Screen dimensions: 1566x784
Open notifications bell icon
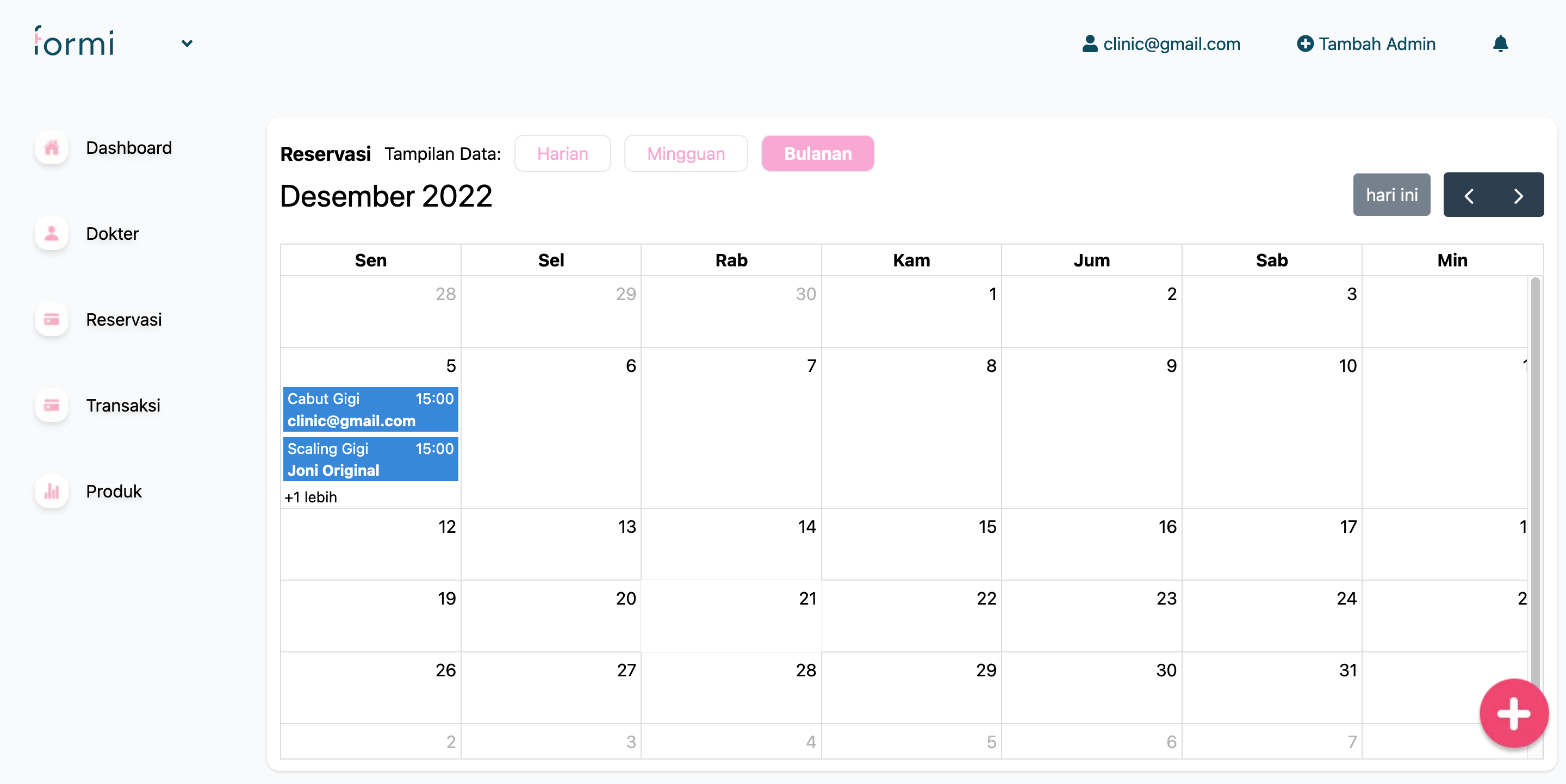[x=1500, y=43]
